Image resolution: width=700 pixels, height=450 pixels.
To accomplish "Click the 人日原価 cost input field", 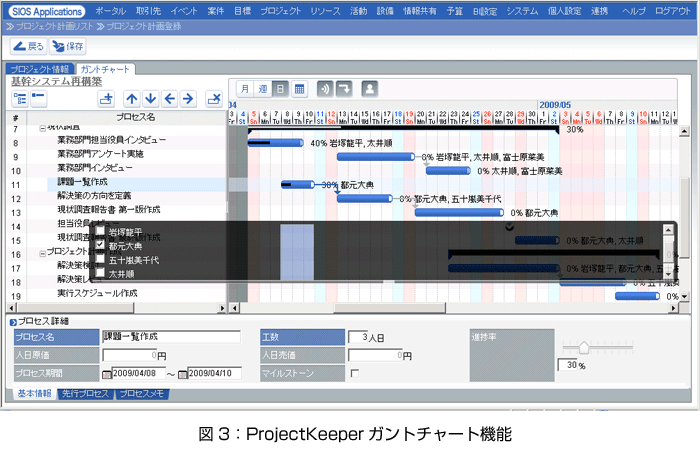I will tap(129, 355).
